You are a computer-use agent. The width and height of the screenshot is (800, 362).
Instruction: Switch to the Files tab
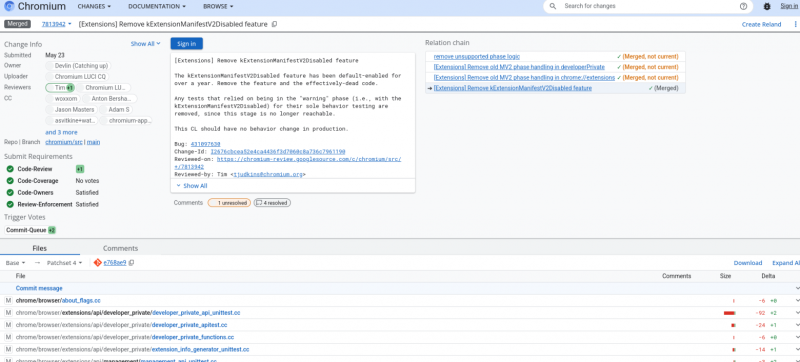(39, 248)
